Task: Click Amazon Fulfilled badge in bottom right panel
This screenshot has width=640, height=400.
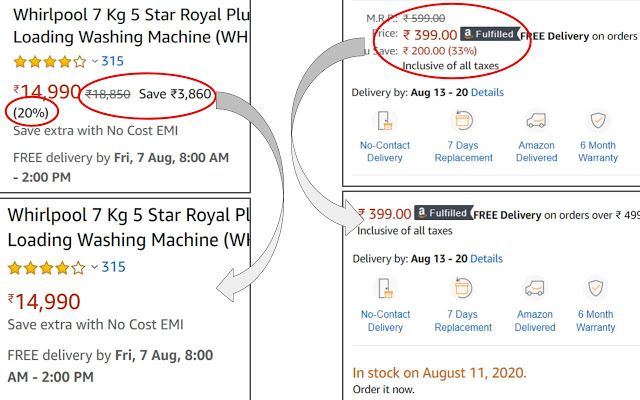Action: point(443,213)
